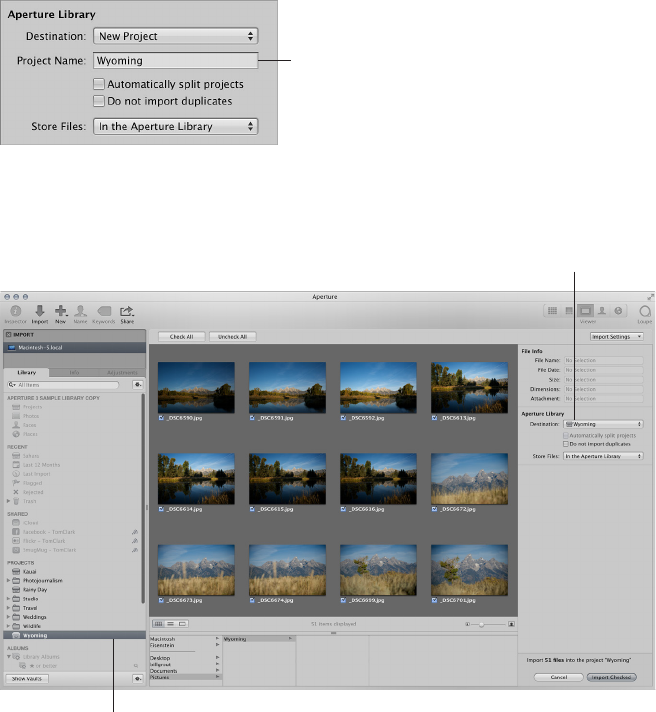Screen dimensions: 656x712
Task: Collapse the Library Albums group
Action: [9, 657]
